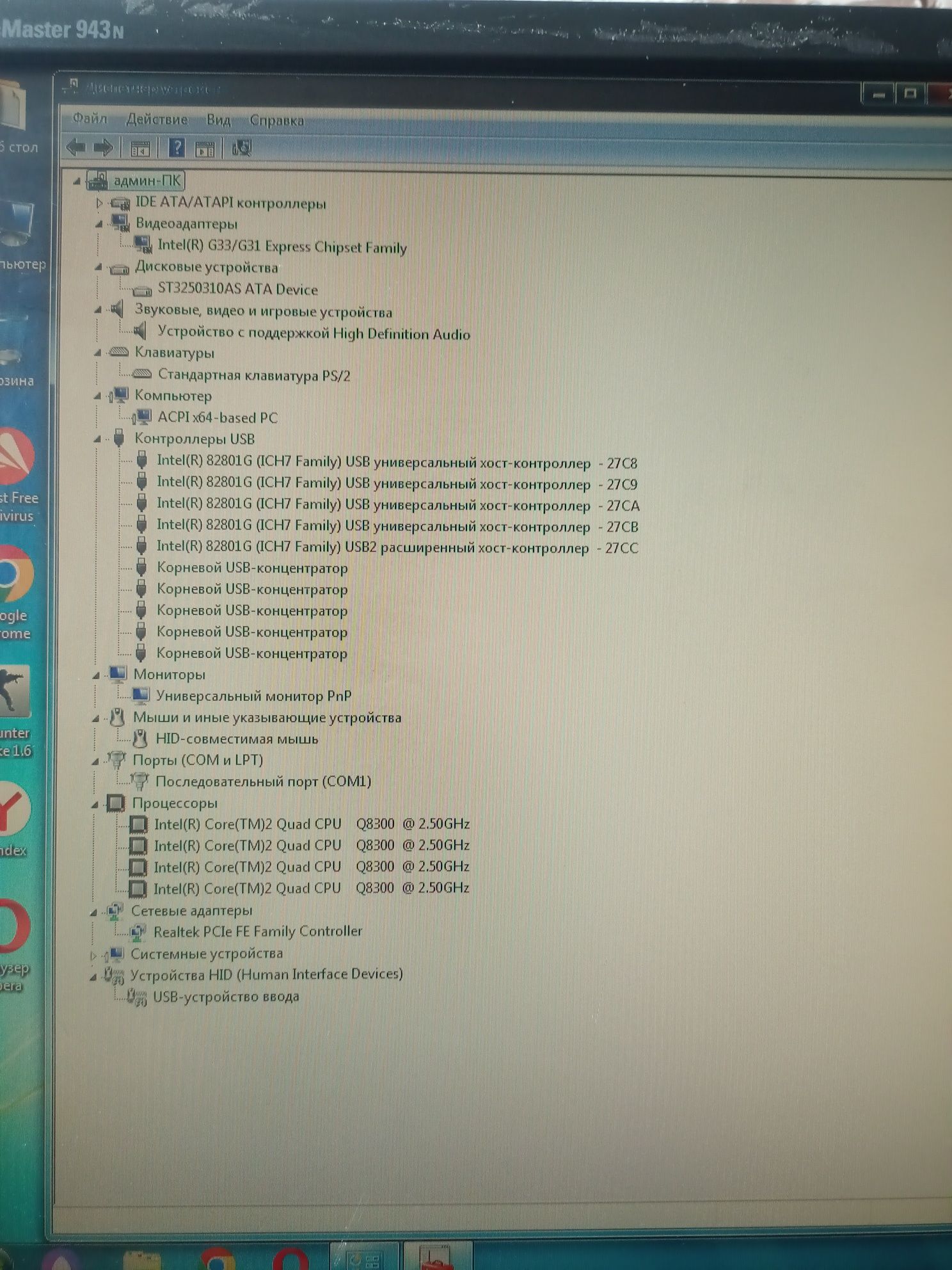Select HID-совместимая мышь entry
952x1270 pixels.
pyautogui.click(x=237, y=739)
